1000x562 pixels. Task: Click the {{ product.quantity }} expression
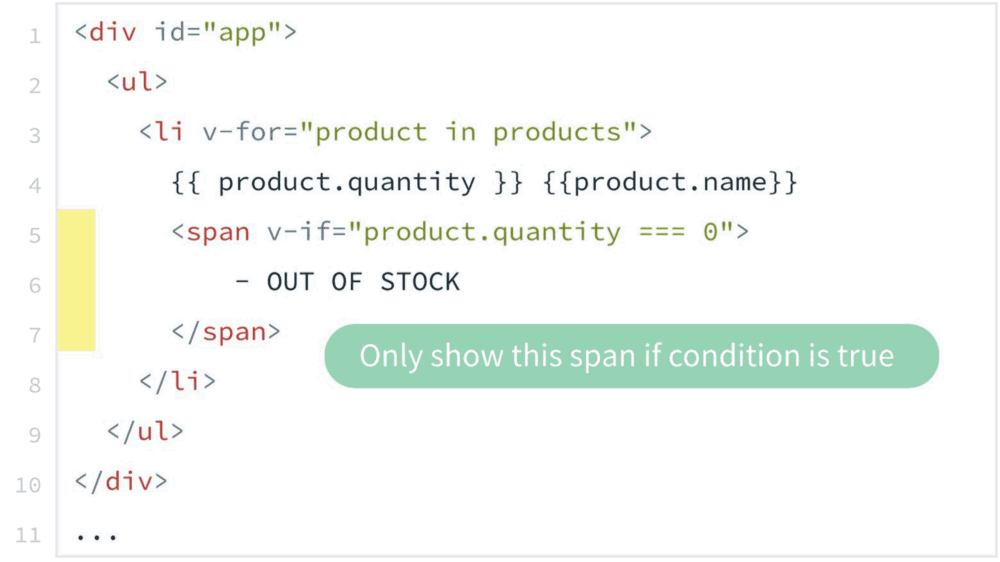(348, 182)
